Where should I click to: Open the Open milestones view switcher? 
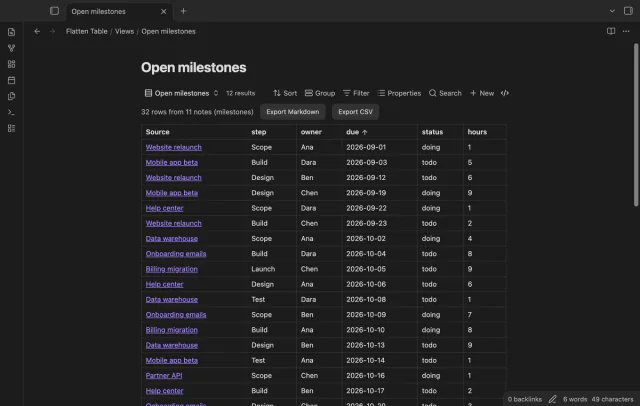182,93
